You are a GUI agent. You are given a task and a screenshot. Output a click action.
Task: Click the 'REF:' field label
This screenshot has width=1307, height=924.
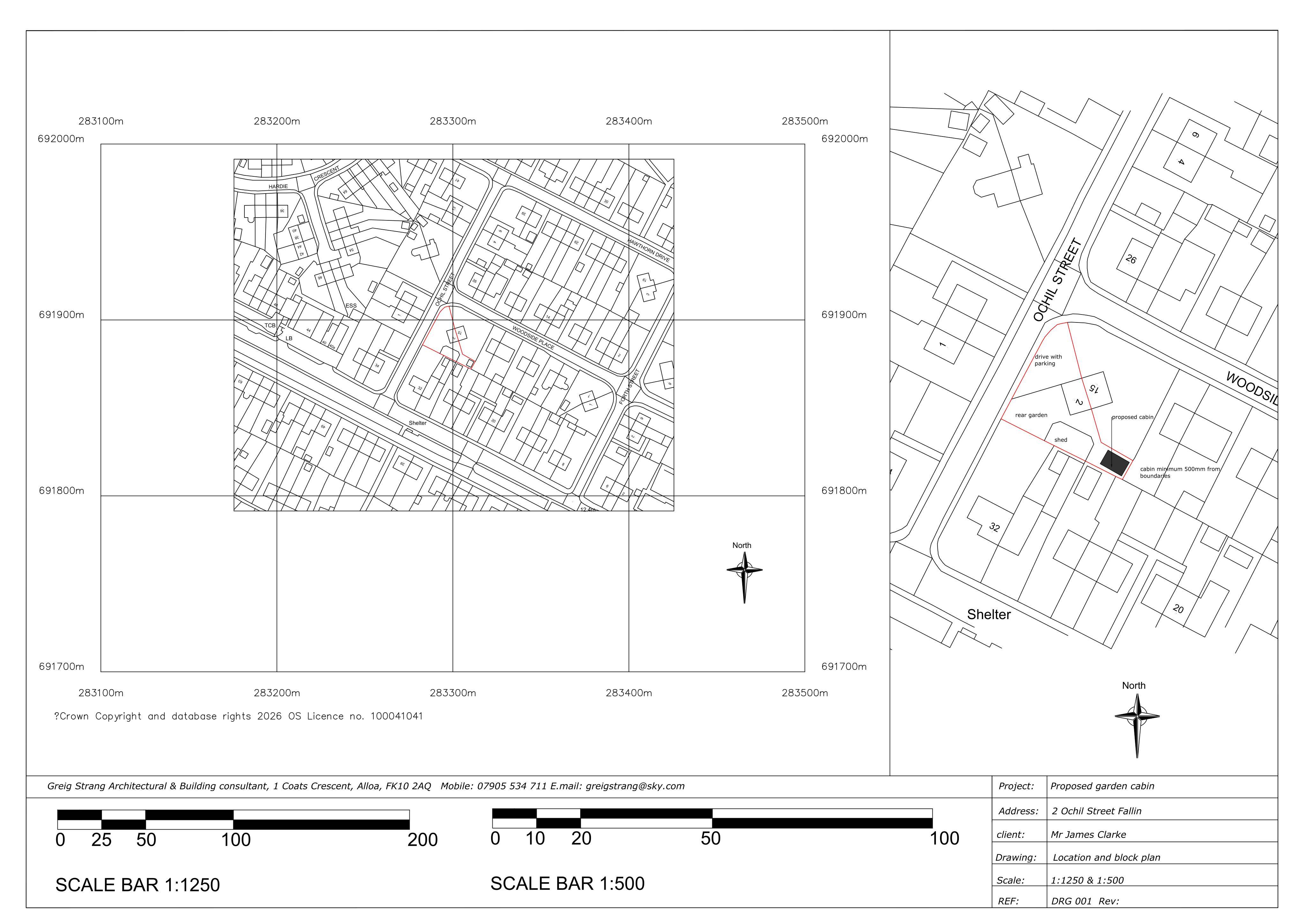pos(1008,901)
